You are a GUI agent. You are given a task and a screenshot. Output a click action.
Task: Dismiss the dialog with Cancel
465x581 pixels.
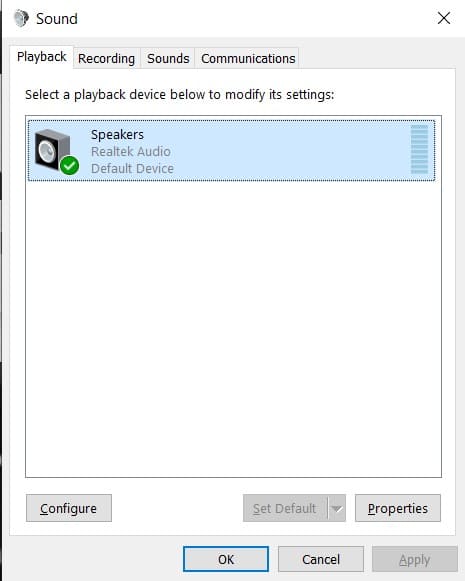coord(321,559)
